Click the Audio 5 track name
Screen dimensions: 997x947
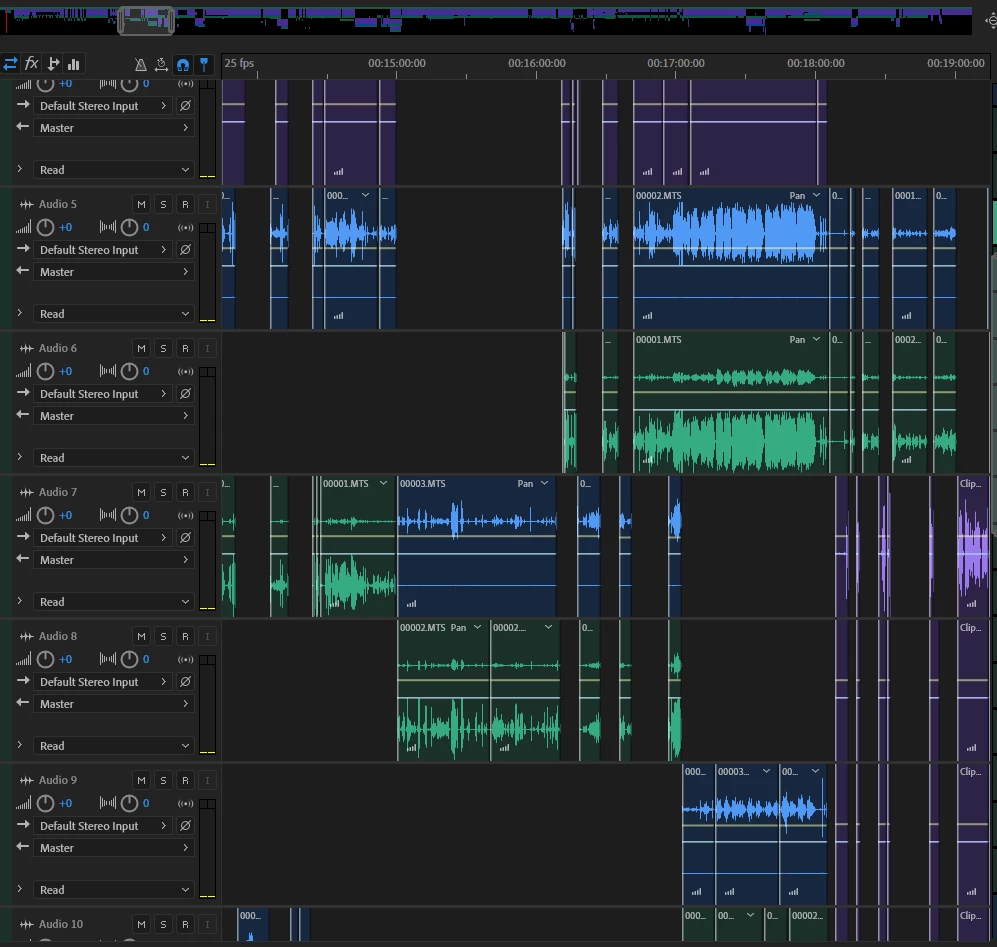pos(58,204)
